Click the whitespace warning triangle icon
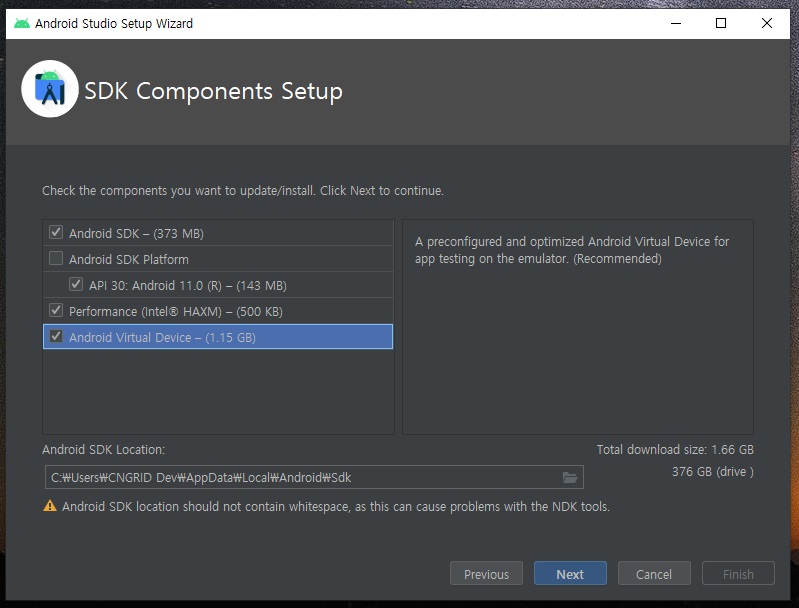This screenshot has height=608, width=799. click(x=50, y=506)
